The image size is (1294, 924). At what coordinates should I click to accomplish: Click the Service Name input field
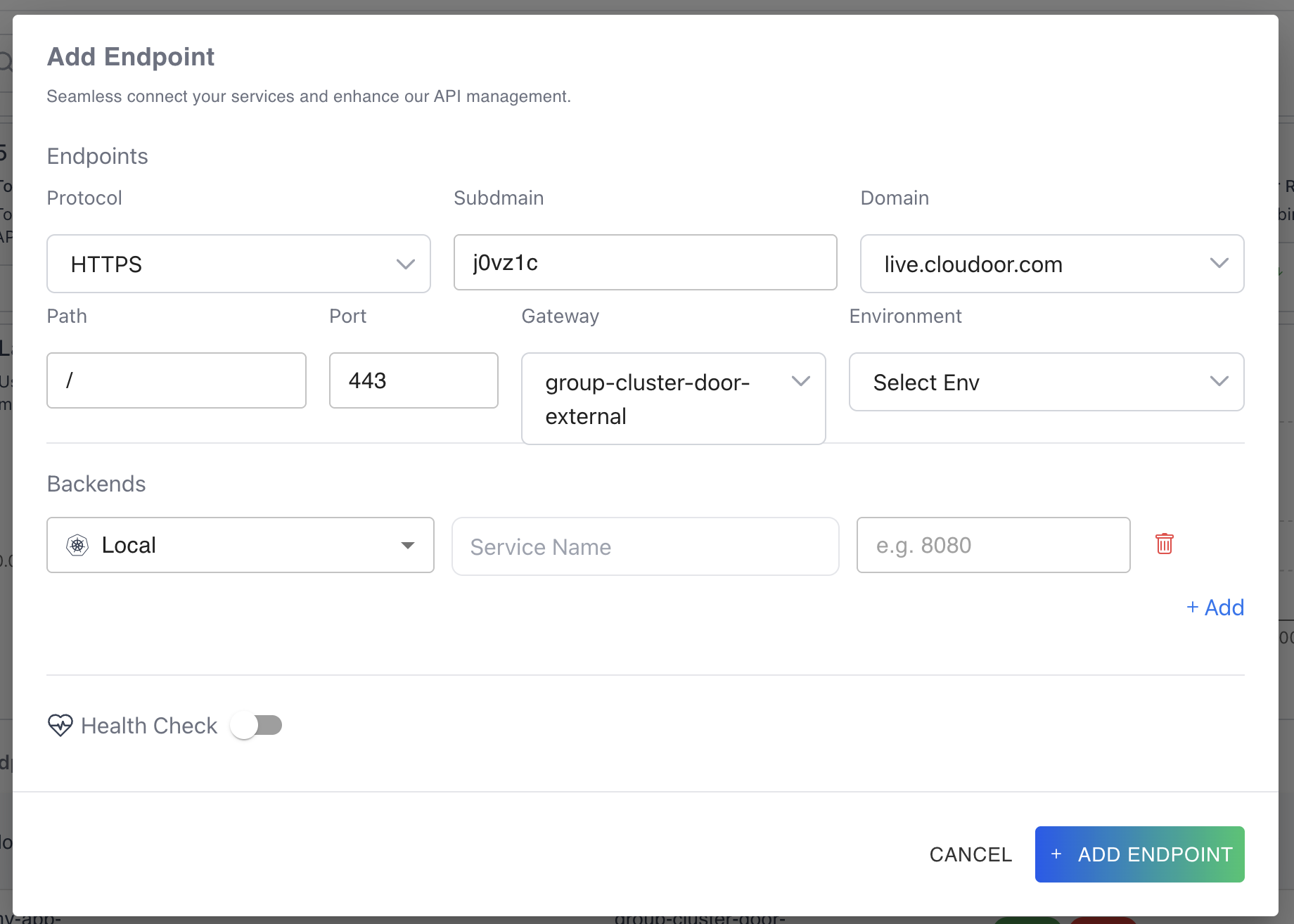point(645,546)
